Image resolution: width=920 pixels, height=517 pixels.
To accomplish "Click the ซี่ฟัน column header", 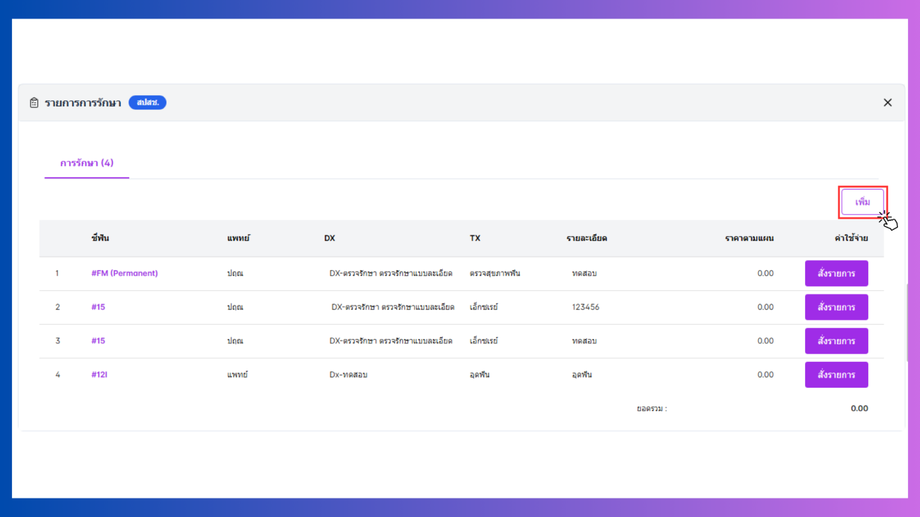I will pyautogui.click(x=100, y=239).
